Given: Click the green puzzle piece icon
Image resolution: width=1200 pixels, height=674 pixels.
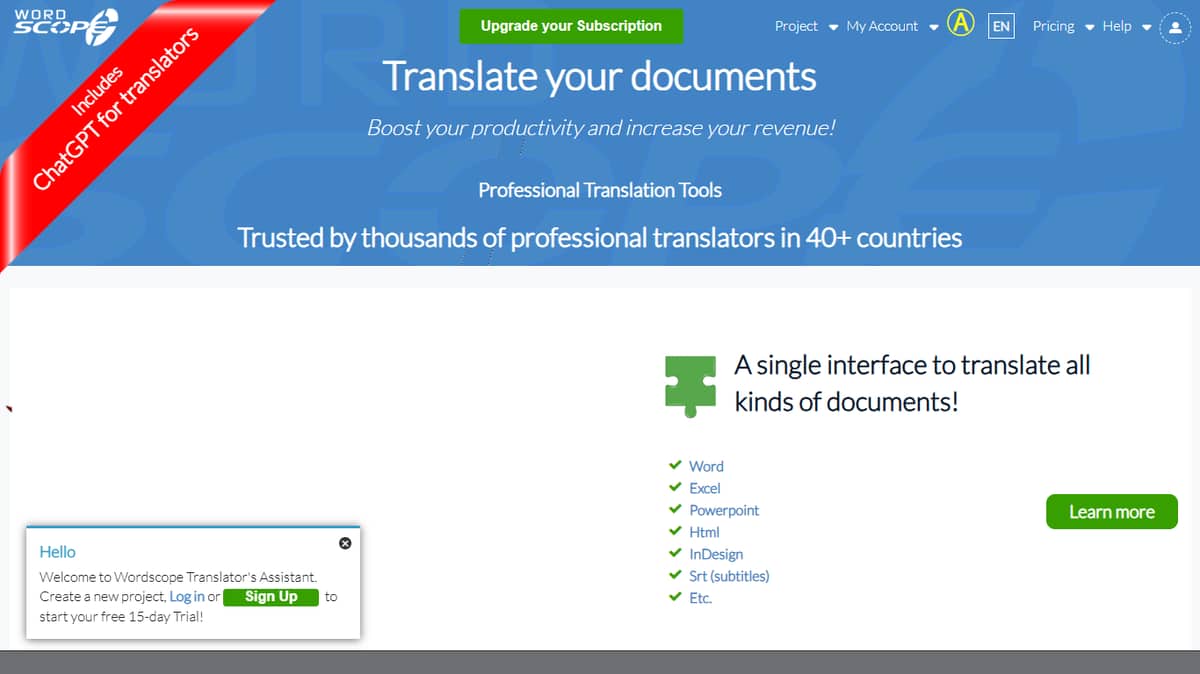Looking at the screenshot, I should [x=691, y=385].
